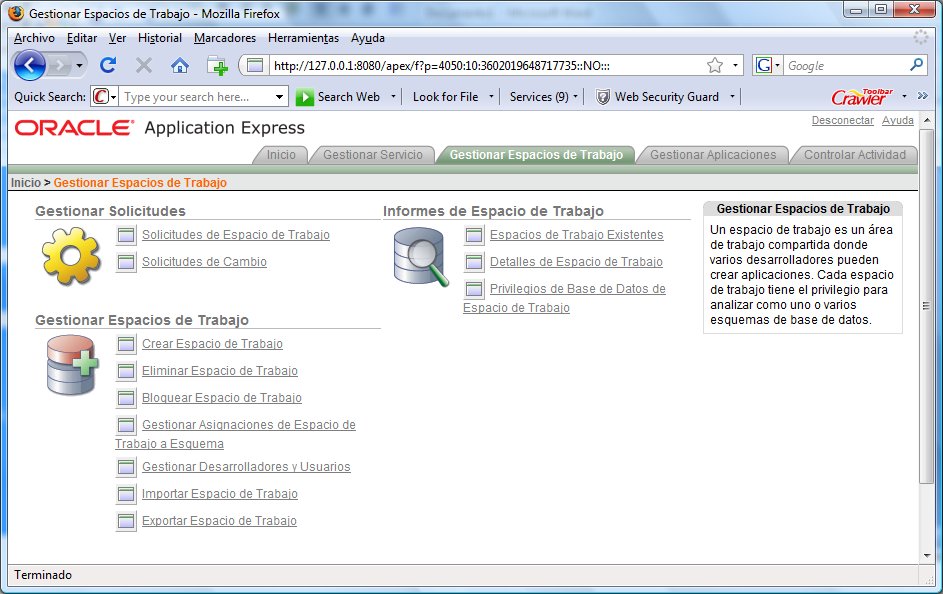Open the Espacios de Trabajo Existentes link
943x594 pixels.
(x=577, y=235)
